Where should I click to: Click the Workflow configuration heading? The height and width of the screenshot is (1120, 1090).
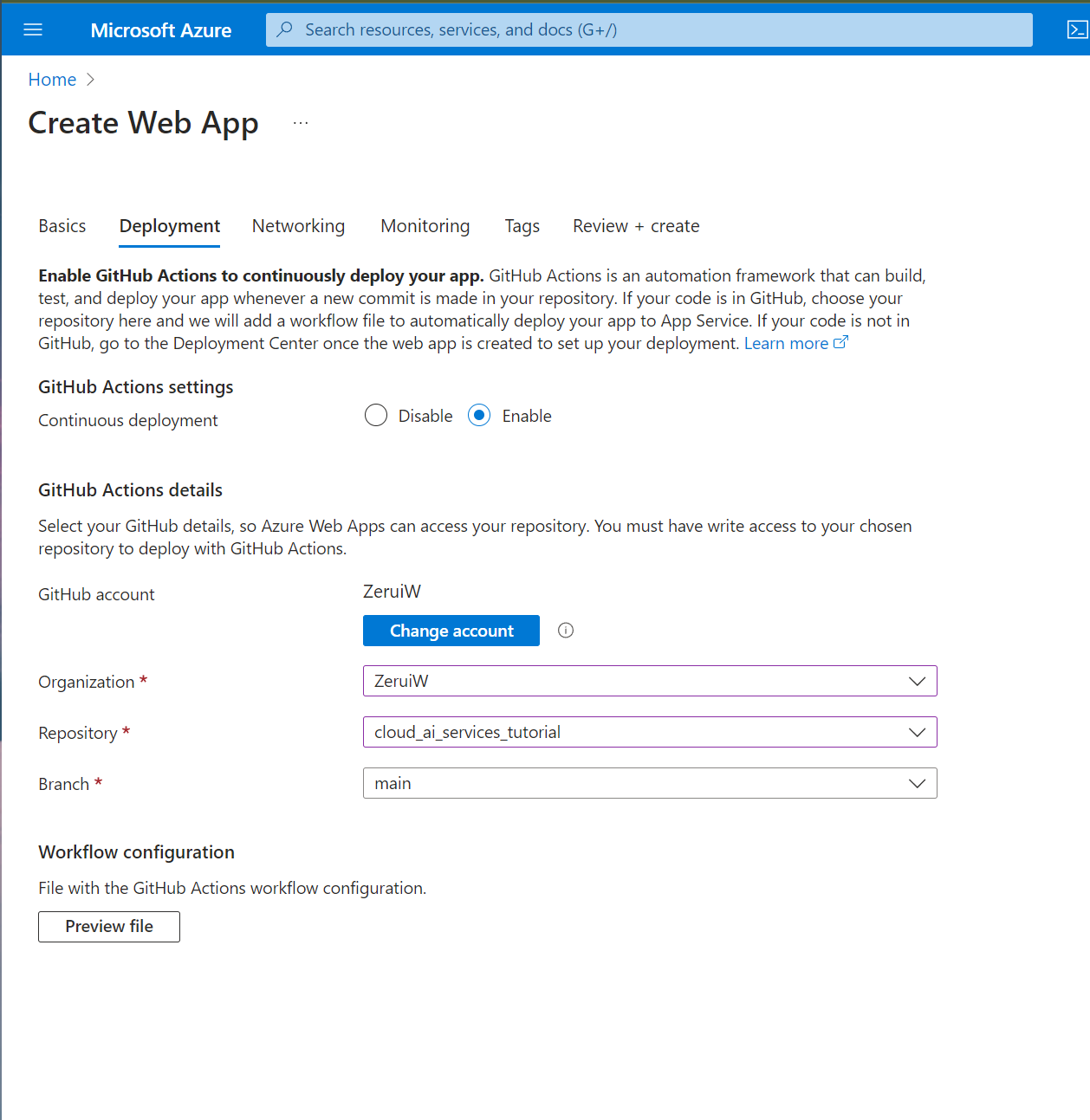pyautogui.click(x=137, y=852)
